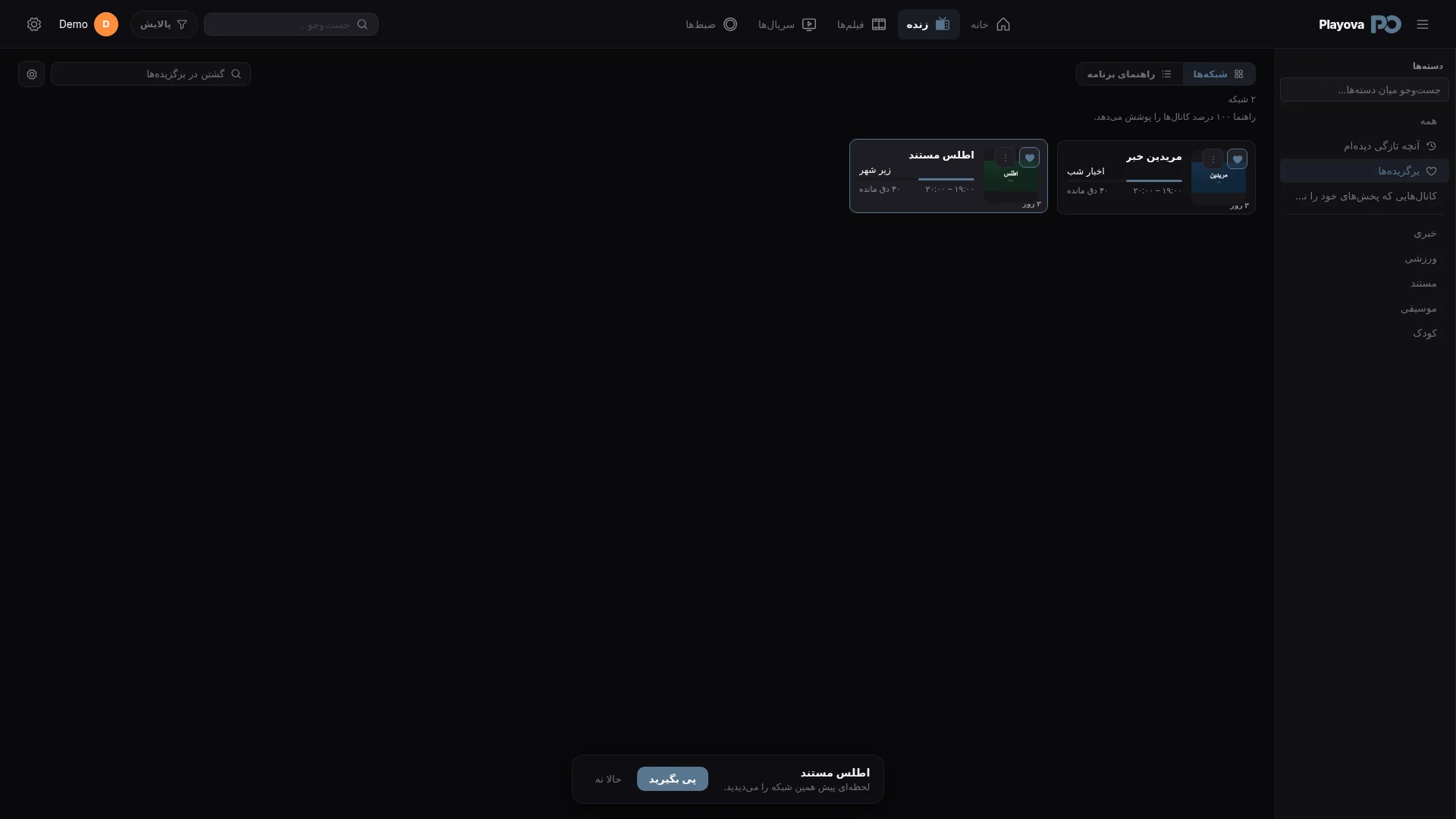Select the موسیقی music category
1456x819 pixels.
(x=1364, y=308)
